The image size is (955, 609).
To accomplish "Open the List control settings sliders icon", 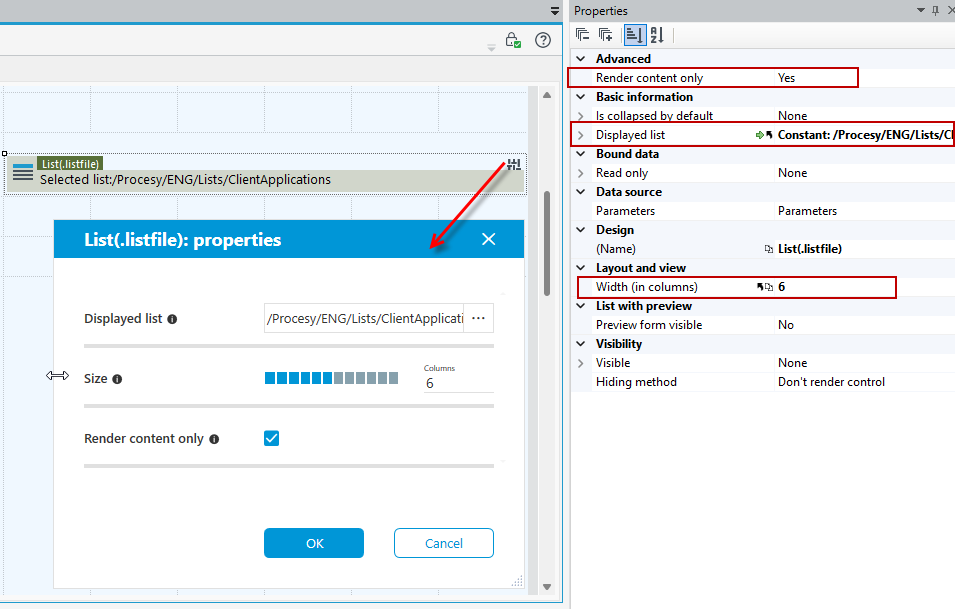I will point(514,164).
